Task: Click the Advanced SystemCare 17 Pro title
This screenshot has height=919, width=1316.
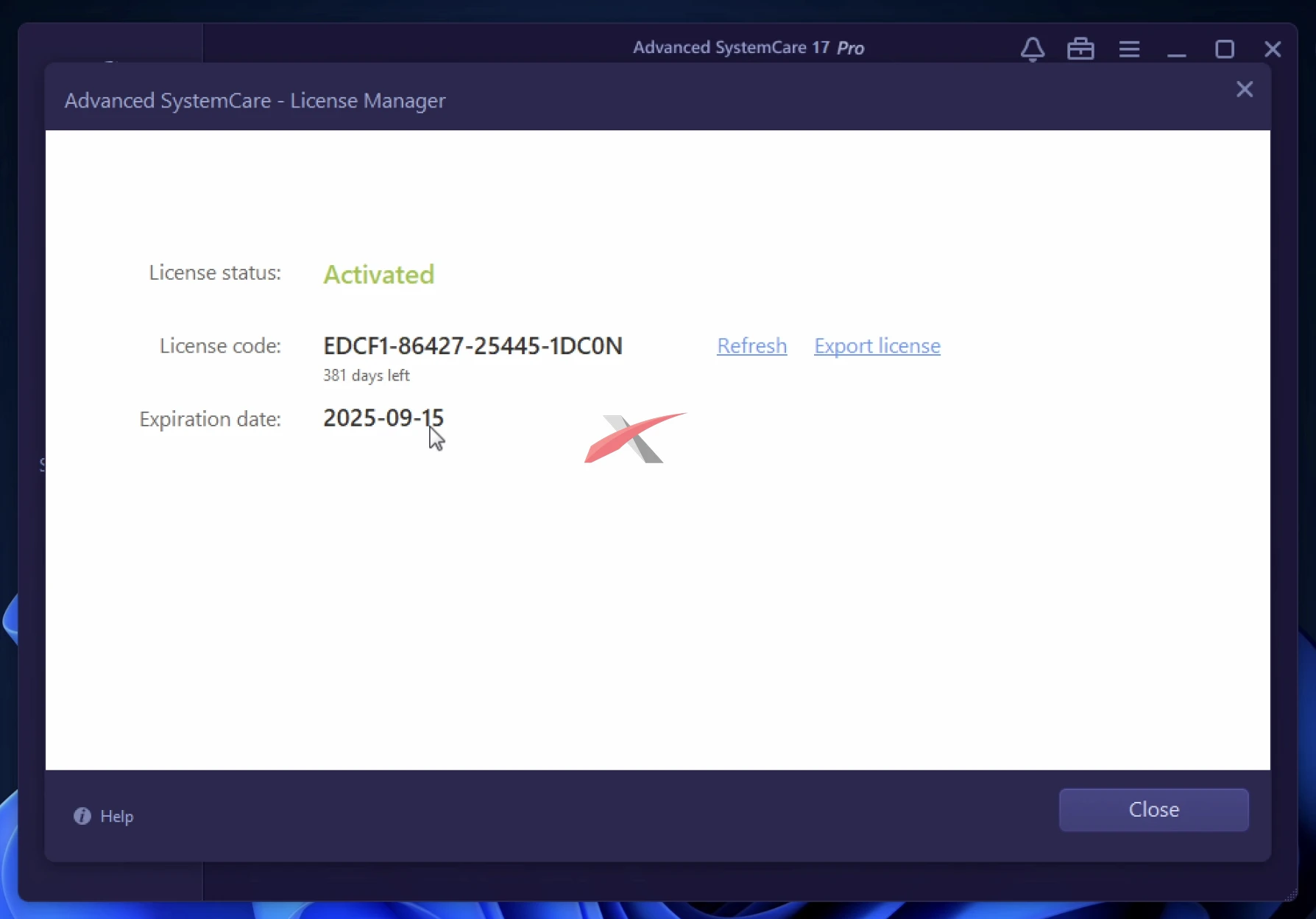Action: click(x=749, y=48)
